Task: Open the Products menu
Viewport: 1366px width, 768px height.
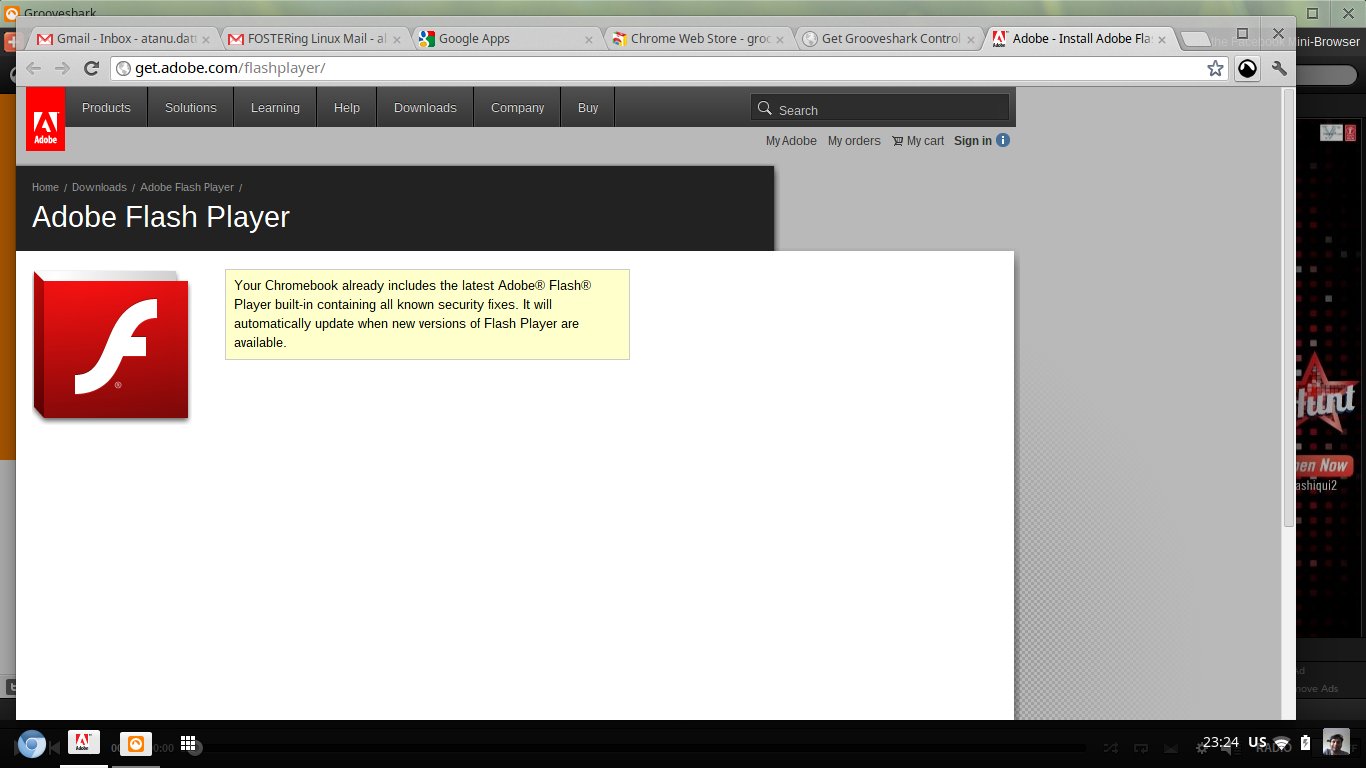Action: (x=106, y=107)
